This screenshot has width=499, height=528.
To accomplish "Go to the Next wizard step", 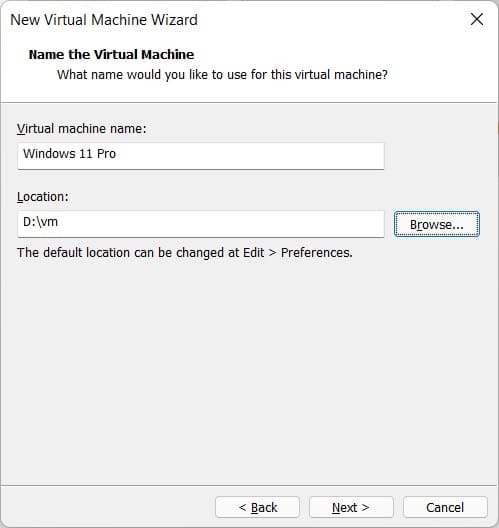I will point(351,507).
